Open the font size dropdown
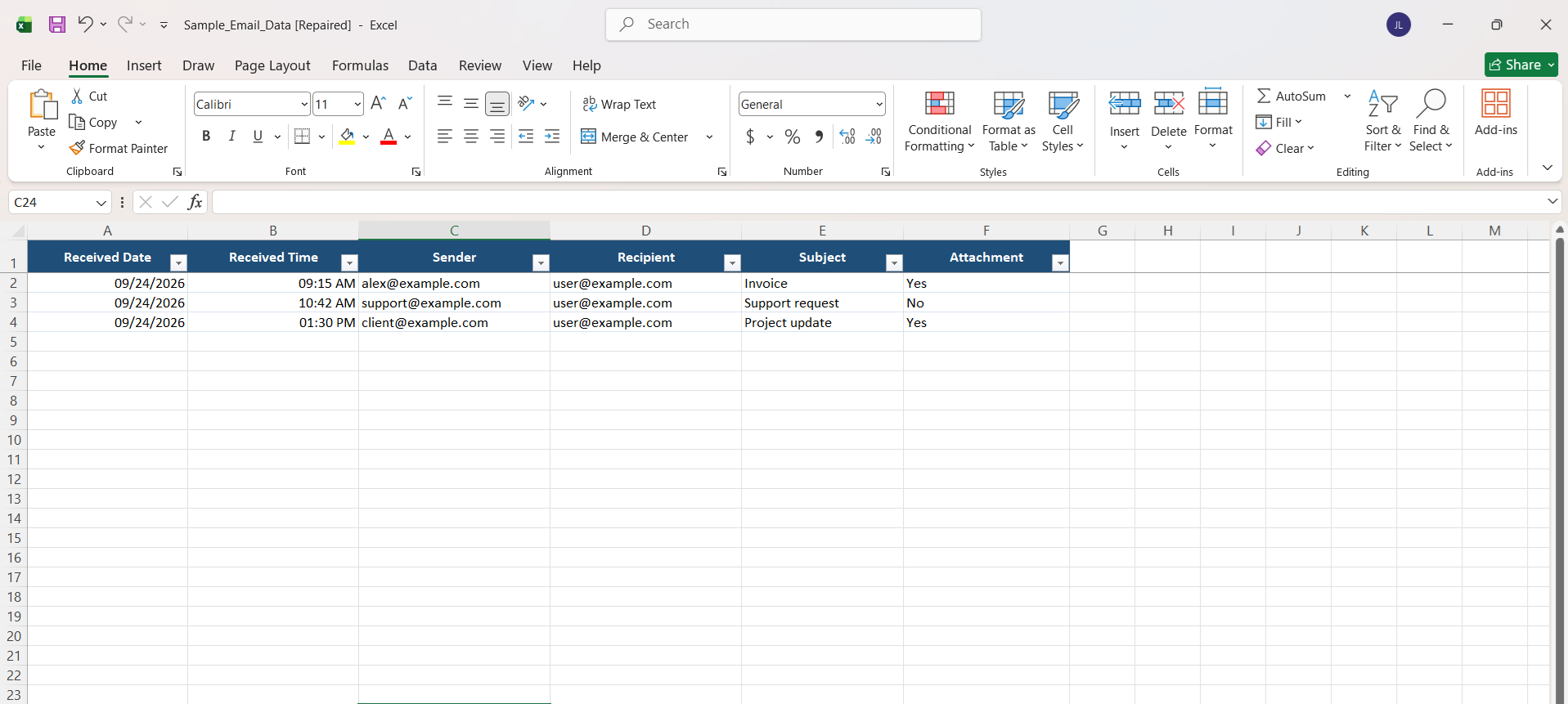The image size is (1568, 704). [357, 104]
